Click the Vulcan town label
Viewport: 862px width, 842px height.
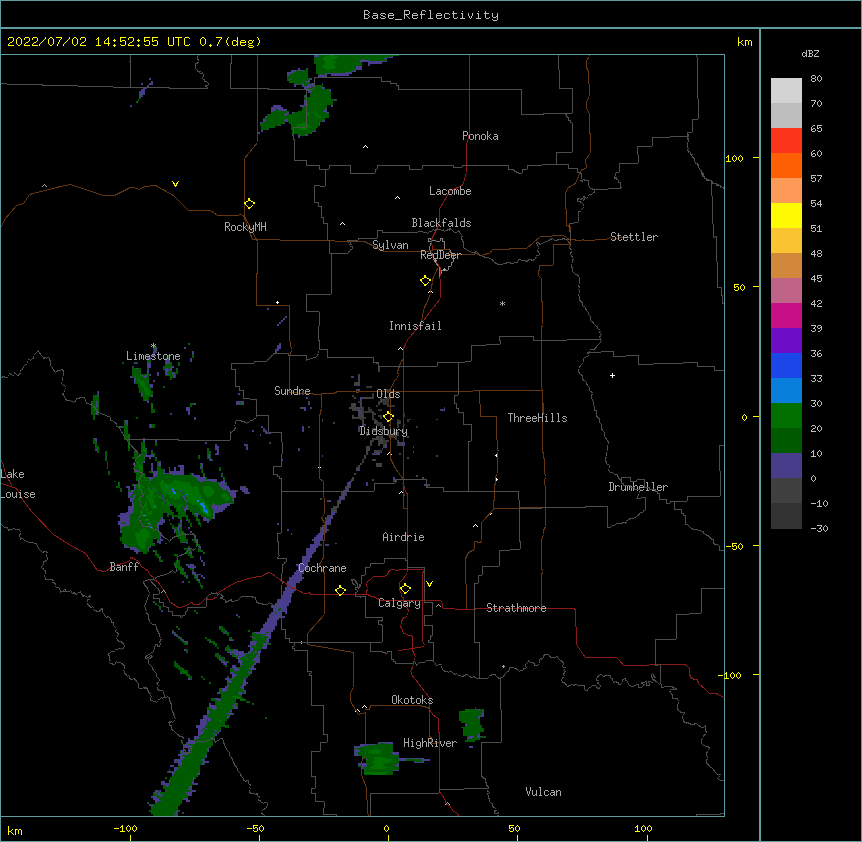[x=543, y=792]
